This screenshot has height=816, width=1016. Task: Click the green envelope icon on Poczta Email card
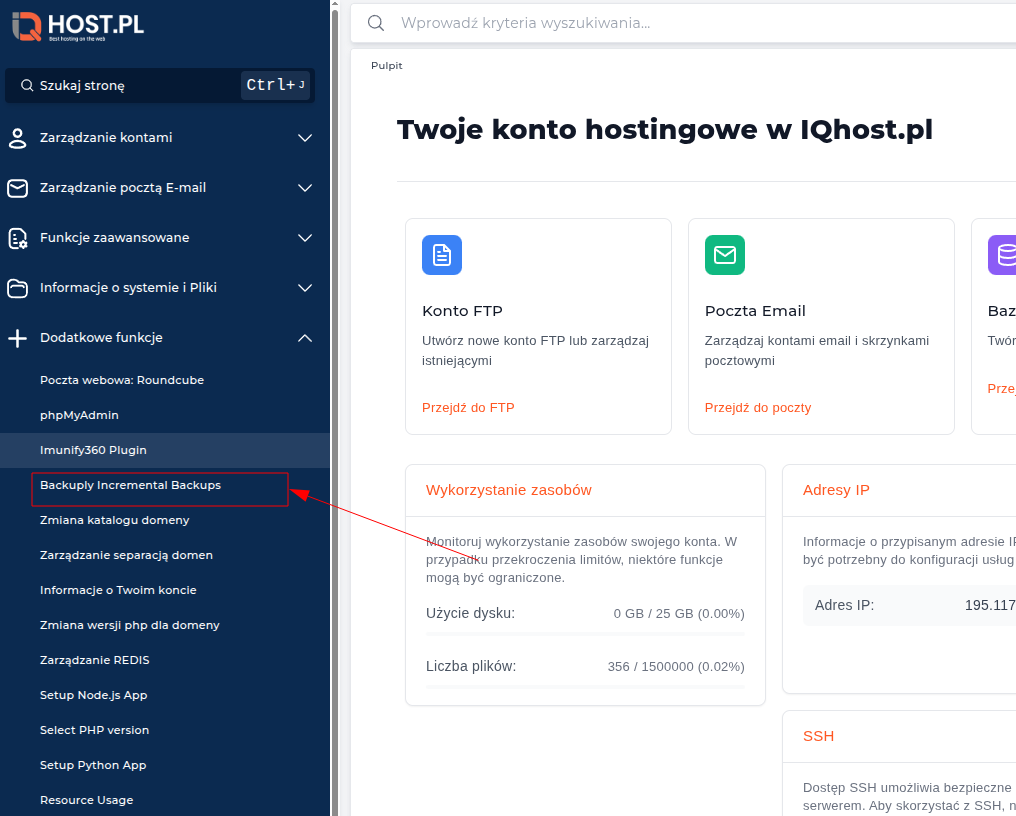(x=724, y=255)
